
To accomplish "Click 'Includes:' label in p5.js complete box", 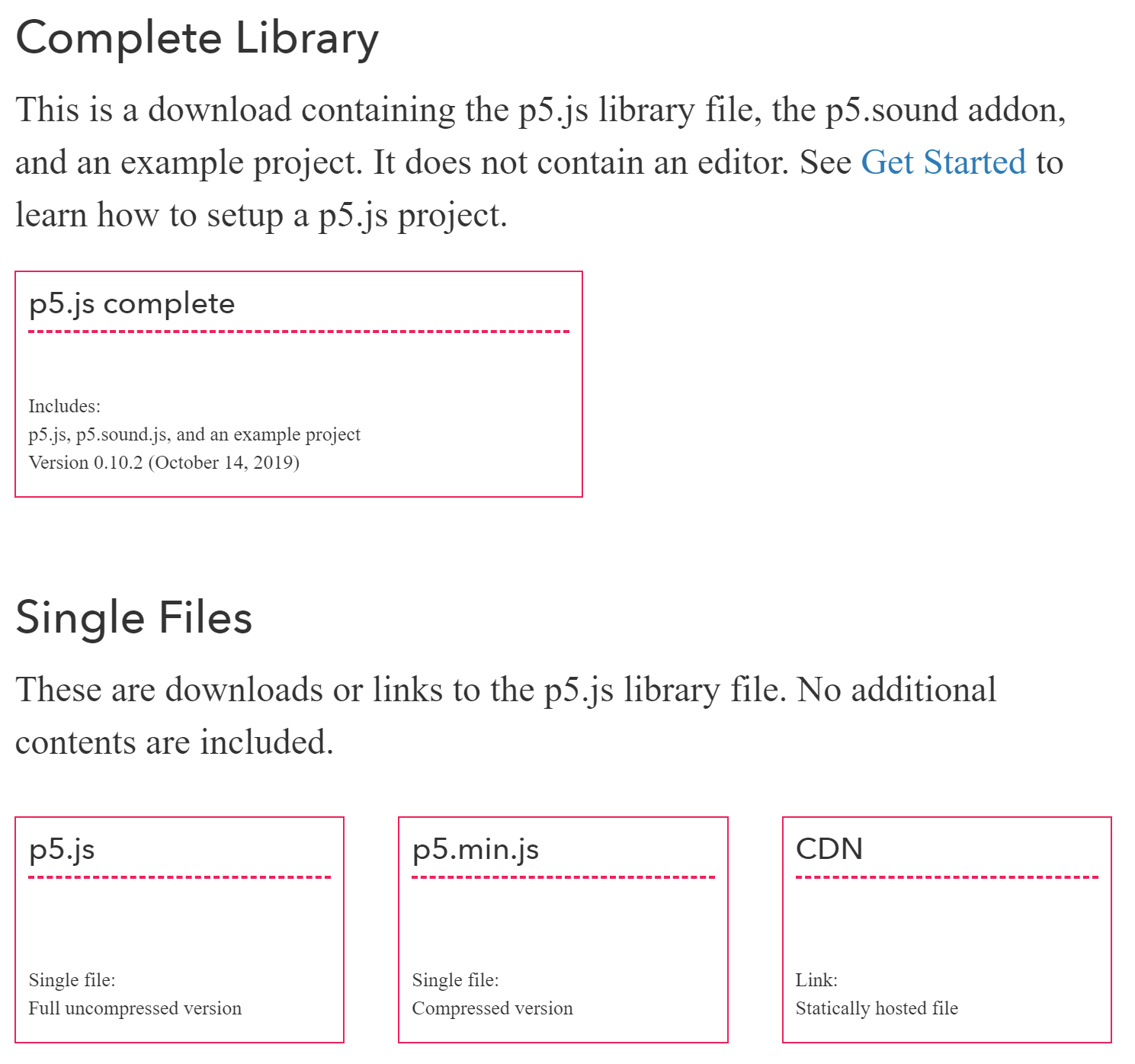I will pyautogui.click(x=65, y=406).
